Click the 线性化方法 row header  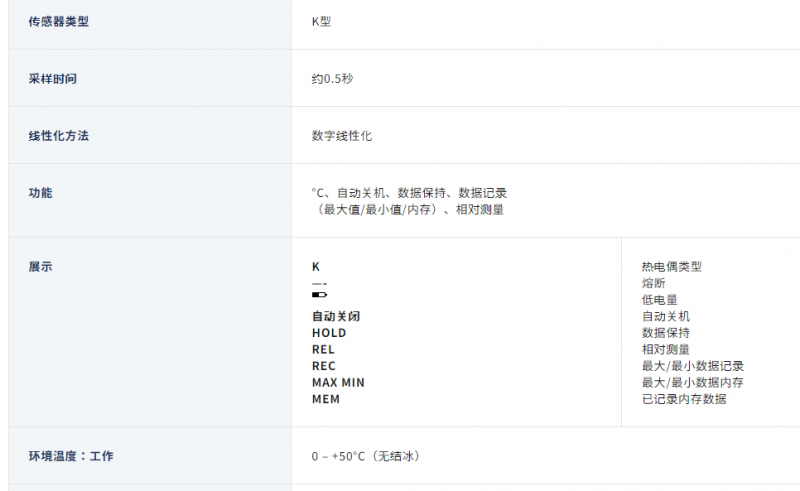(x=59, y=136)
